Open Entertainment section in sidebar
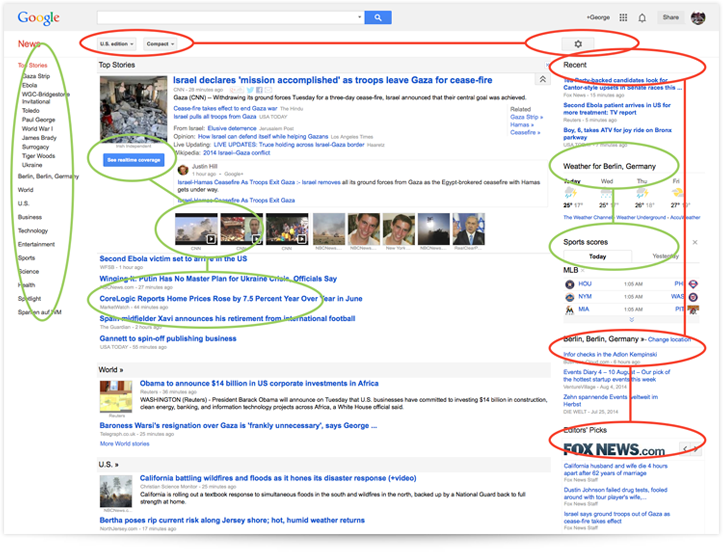723x552 pixels. point(36,244)
